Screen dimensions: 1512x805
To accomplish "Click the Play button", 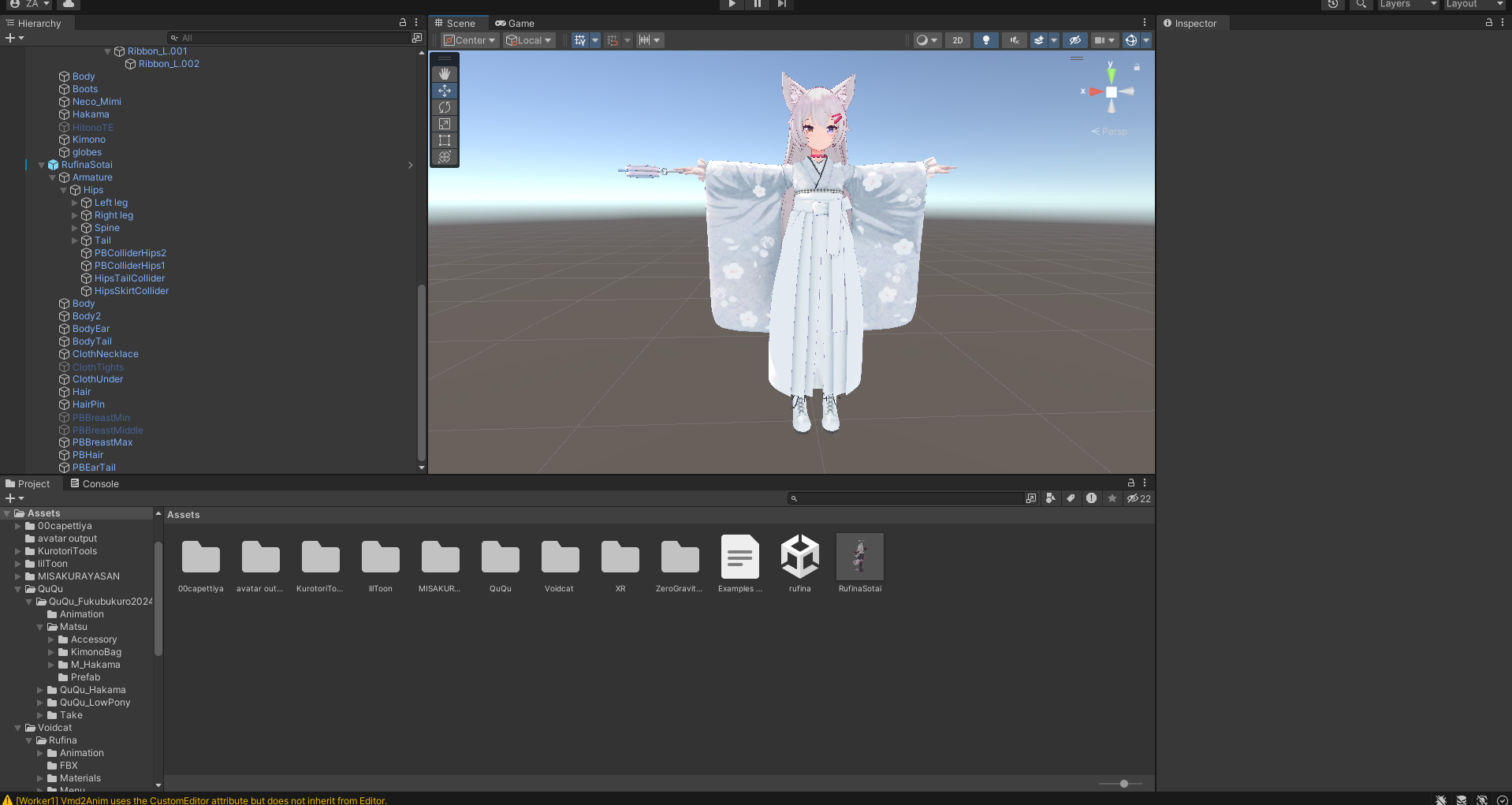I will click(x=732, y=4).
